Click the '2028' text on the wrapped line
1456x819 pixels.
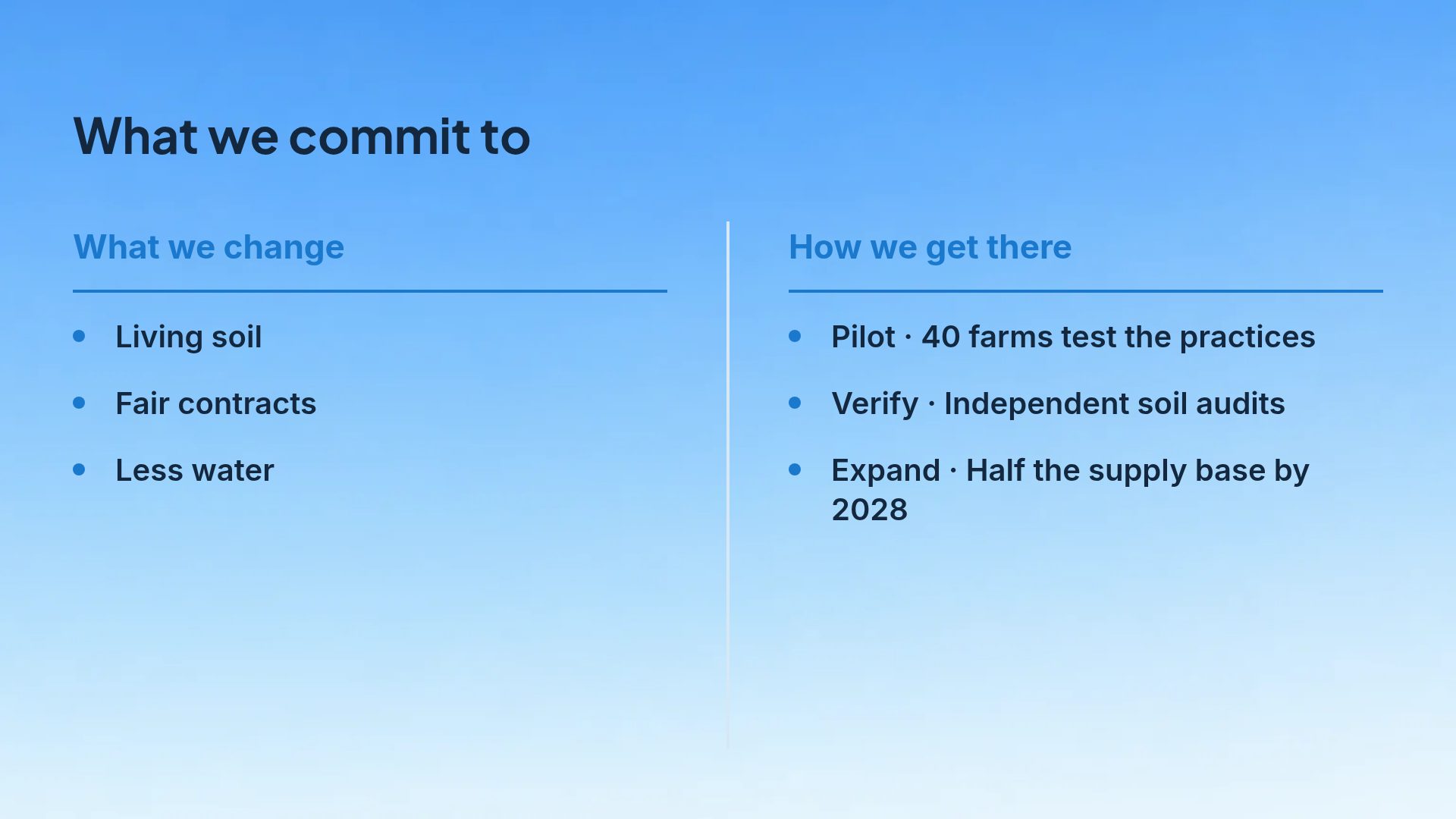tap(870, 510)
